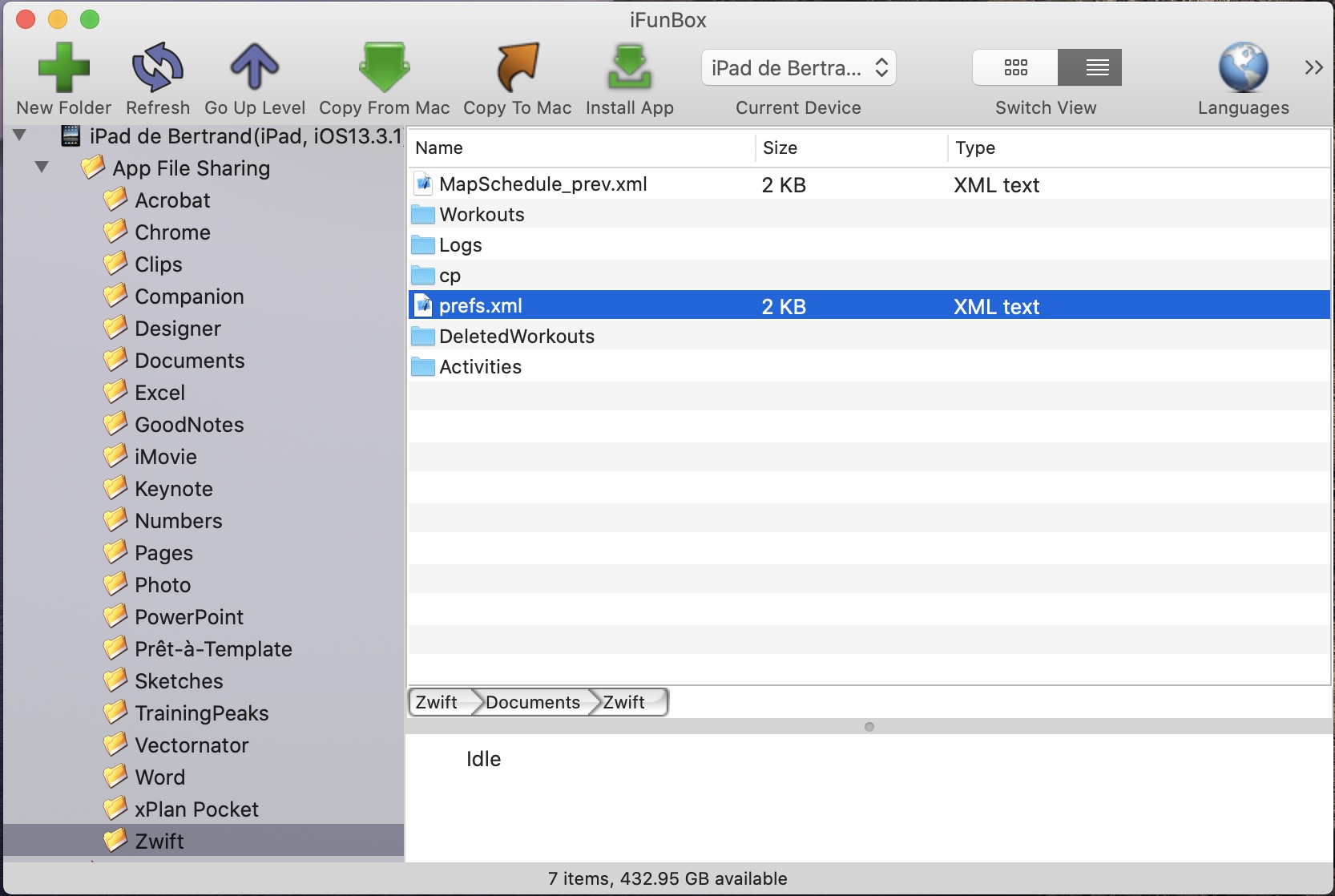This screenshot has width=1335, height=896.
Task: Select the Activities folder row
Action: [869, 367]
